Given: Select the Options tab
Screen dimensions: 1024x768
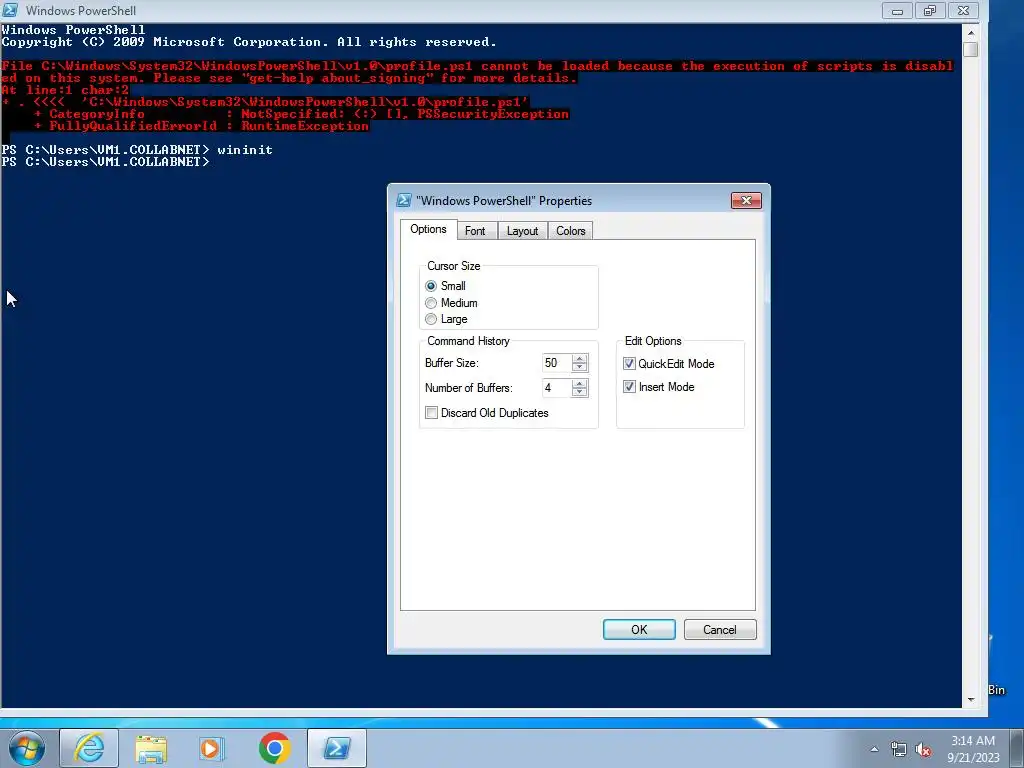Looking at the screenshot, I should pos(428,229).
